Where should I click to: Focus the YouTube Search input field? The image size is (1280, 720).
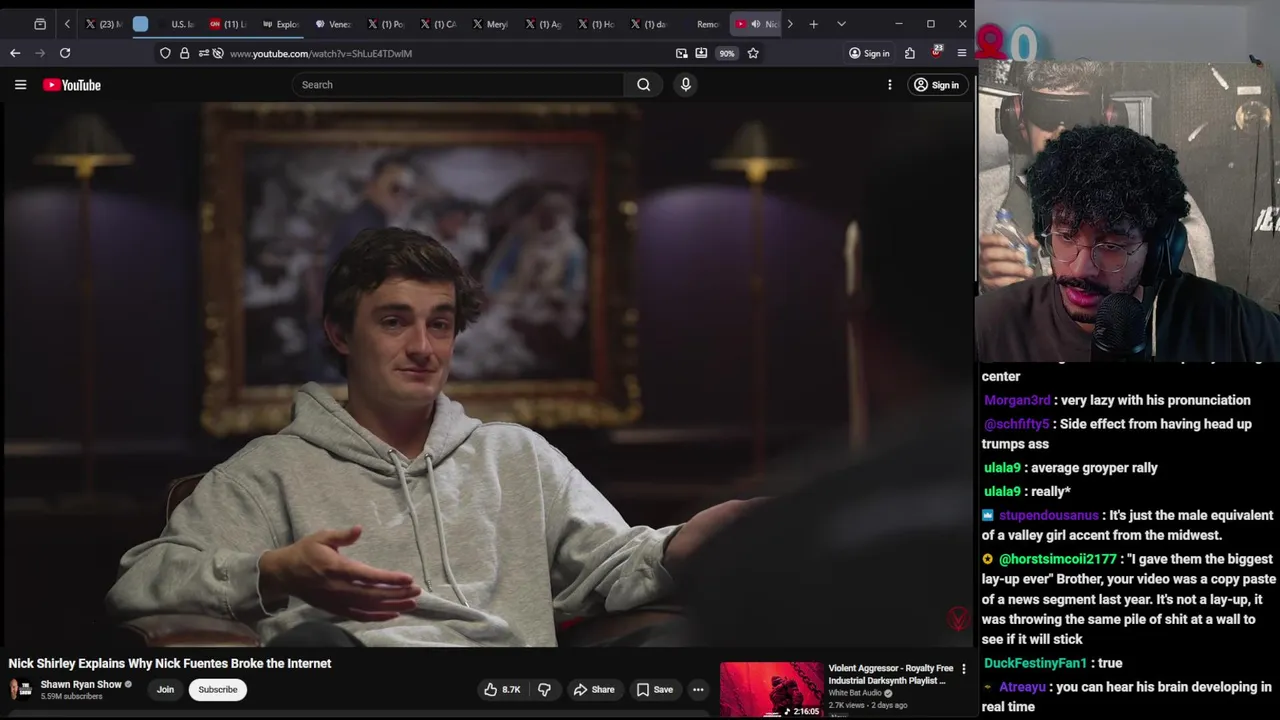(458, 85)
